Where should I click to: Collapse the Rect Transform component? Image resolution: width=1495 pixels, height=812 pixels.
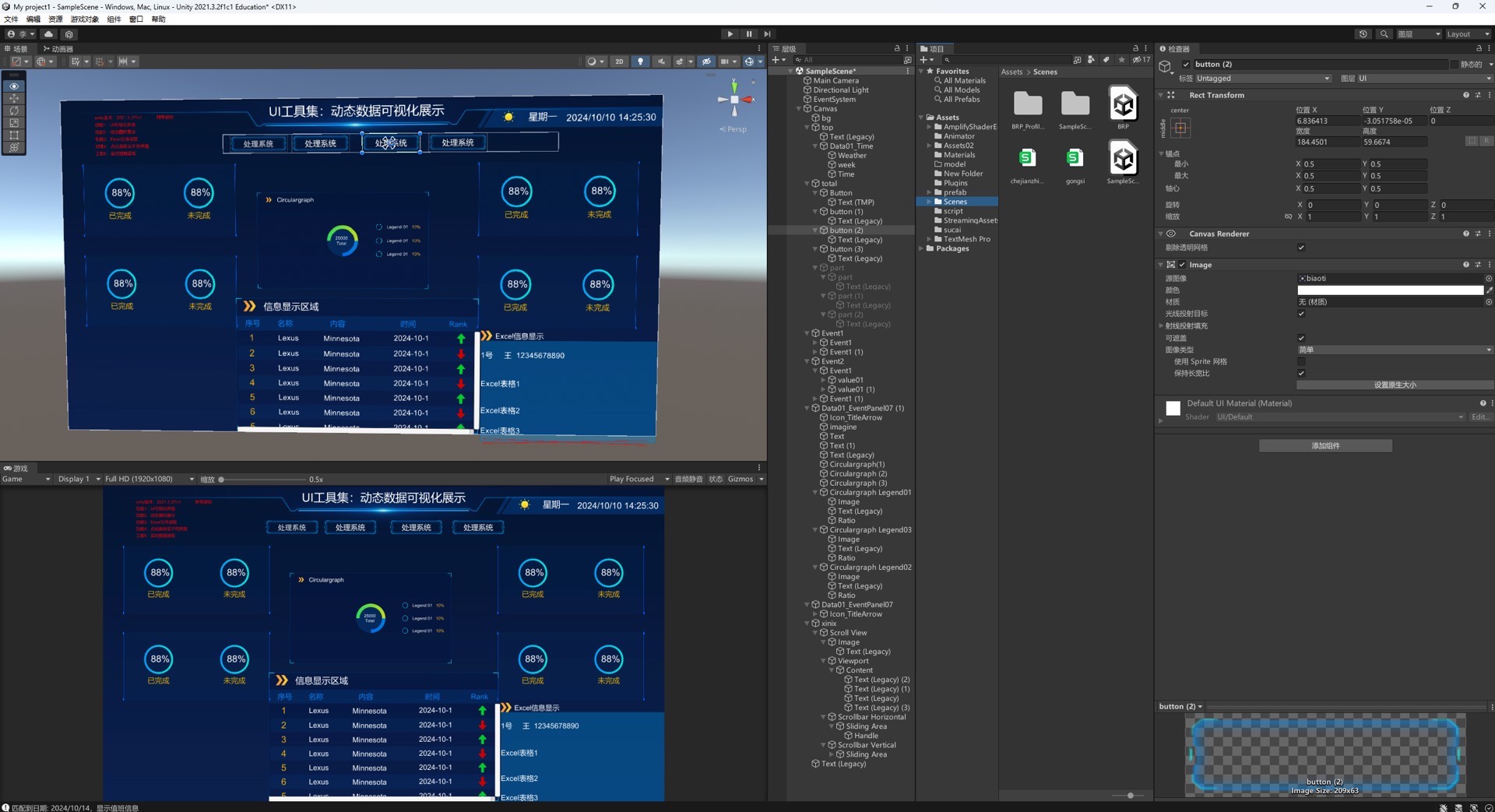coord(1161,95)
